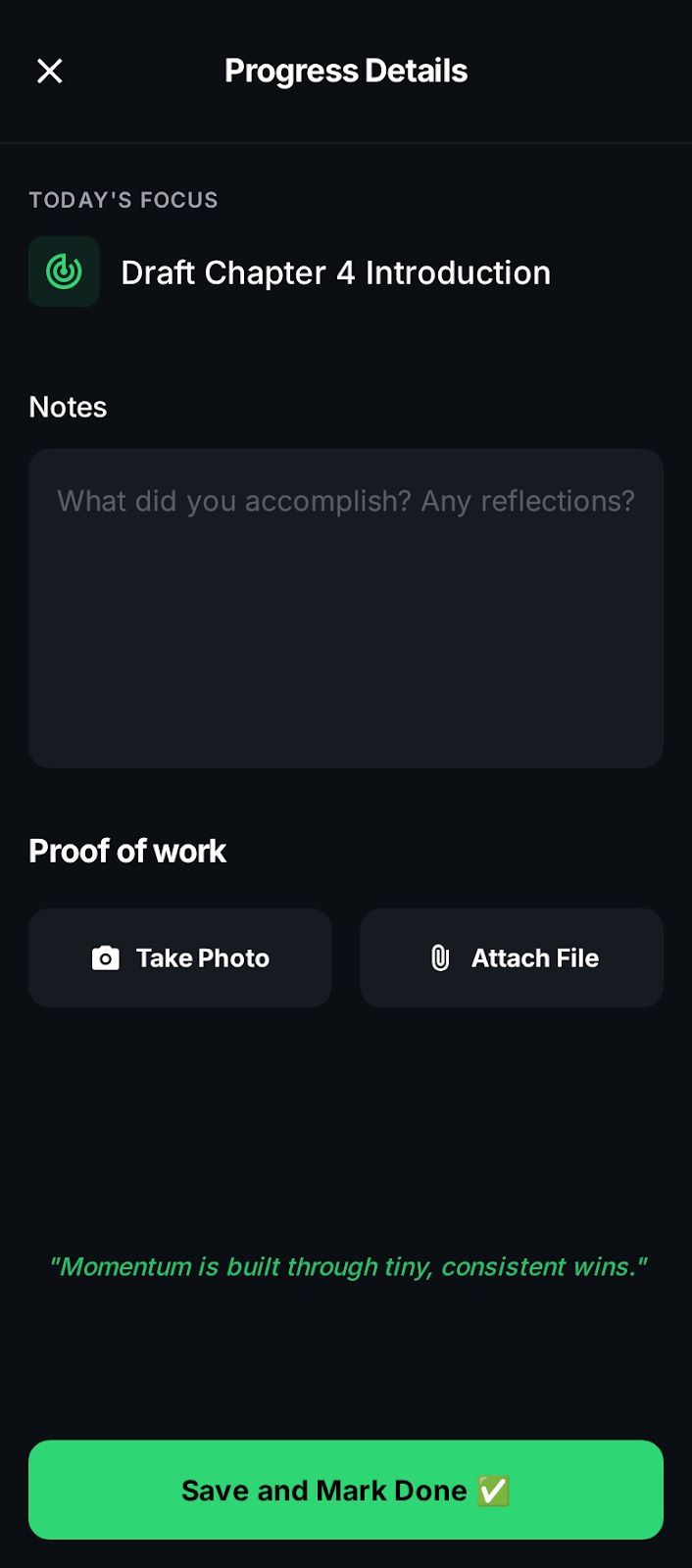
Task: Select the camera icon on Take Photo
Action: [108, 957]
